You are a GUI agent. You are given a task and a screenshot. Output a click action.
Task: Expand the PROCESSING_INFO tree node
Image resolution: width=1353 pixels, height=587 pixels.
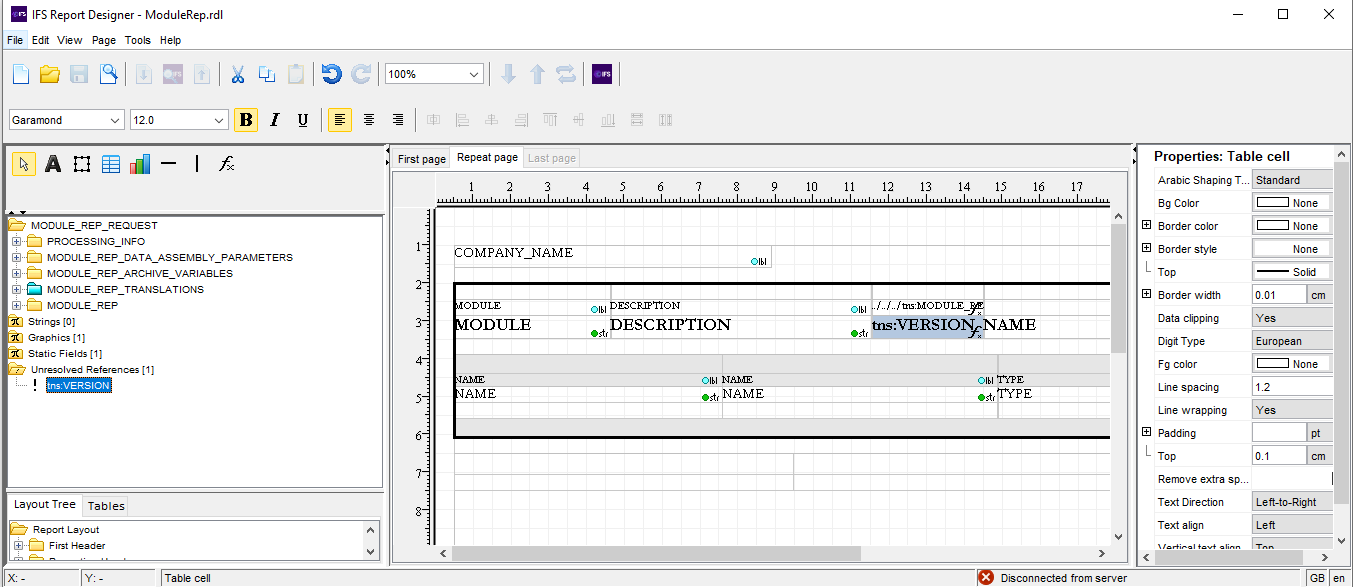[17, 242]
